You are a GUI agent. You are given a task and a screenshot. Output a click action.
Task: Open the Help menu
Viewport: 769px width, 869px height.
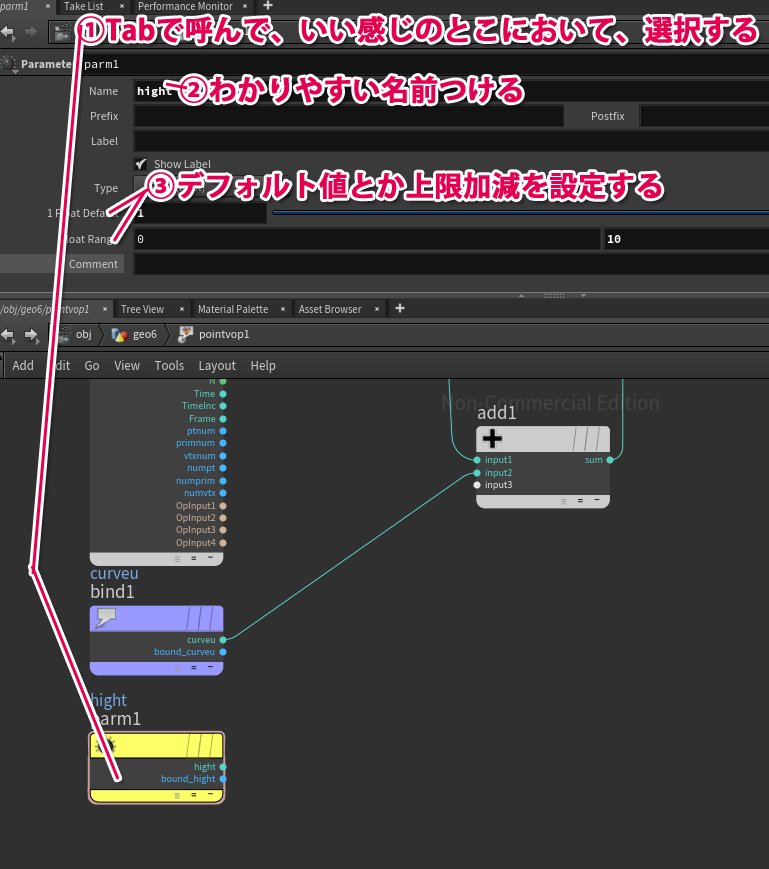[263, 366]
